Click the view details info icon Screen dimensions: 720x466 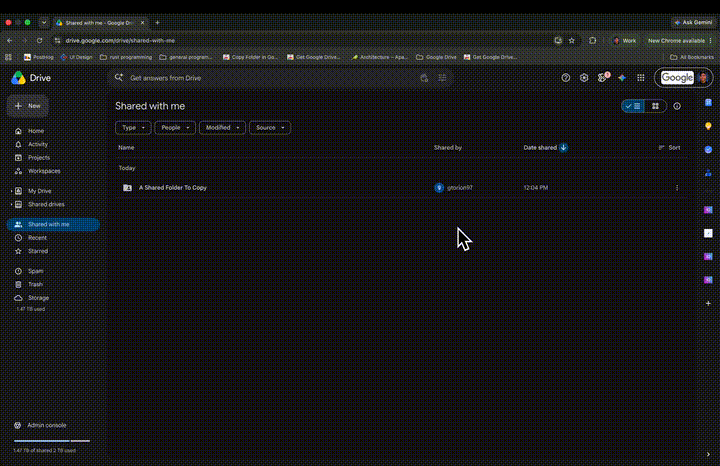click(x=677, y=106)
